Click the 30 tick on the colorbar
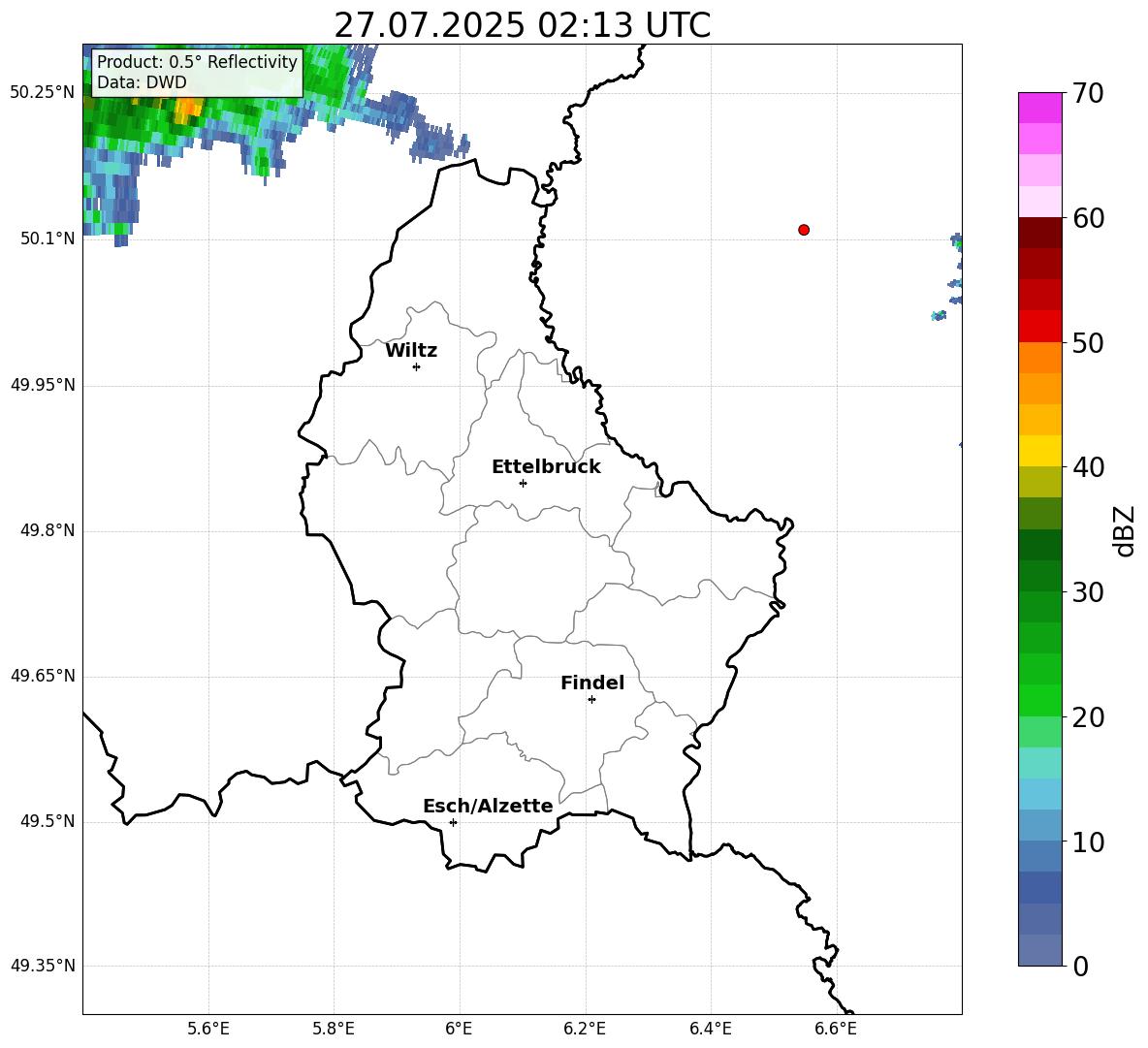 click(1089, 592)
